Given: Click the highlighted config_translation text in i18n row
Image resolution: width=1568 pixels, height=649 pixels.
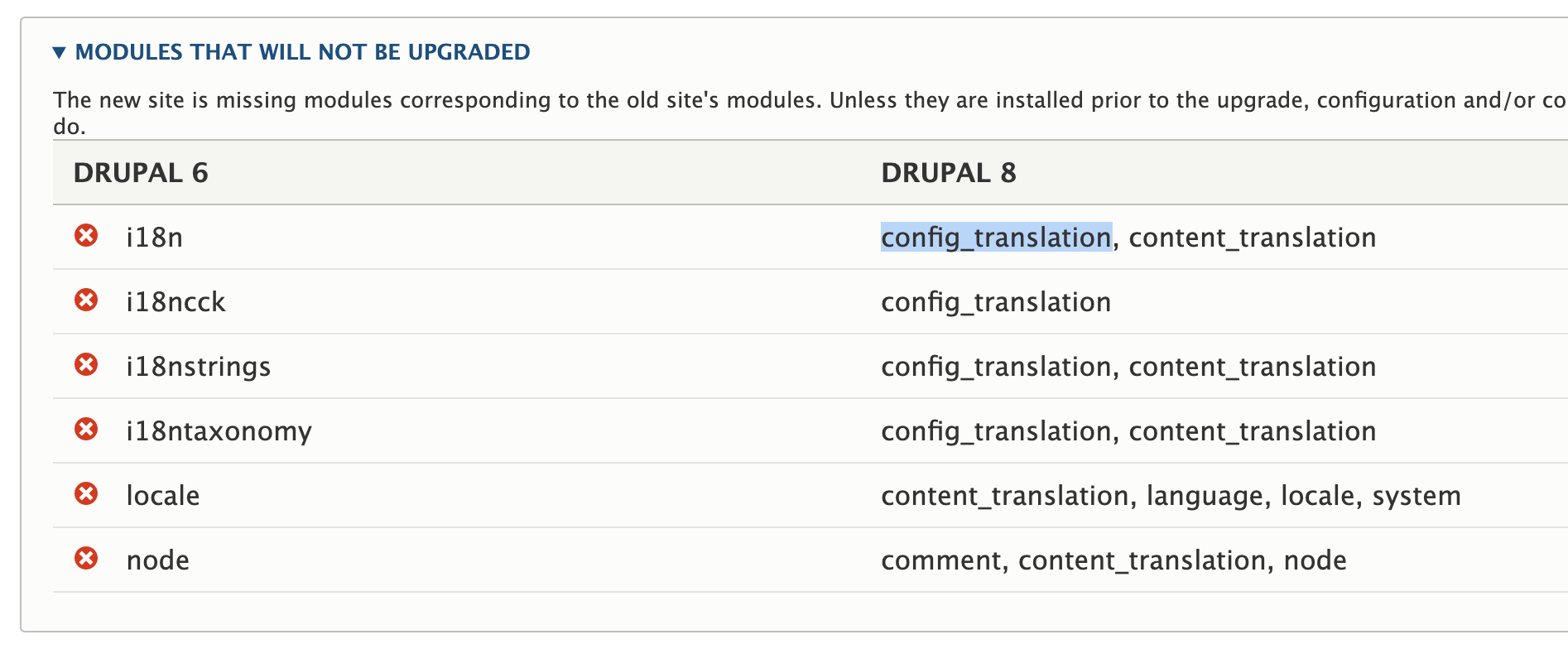Looking at the screenshot, I should tap(996, 238).
